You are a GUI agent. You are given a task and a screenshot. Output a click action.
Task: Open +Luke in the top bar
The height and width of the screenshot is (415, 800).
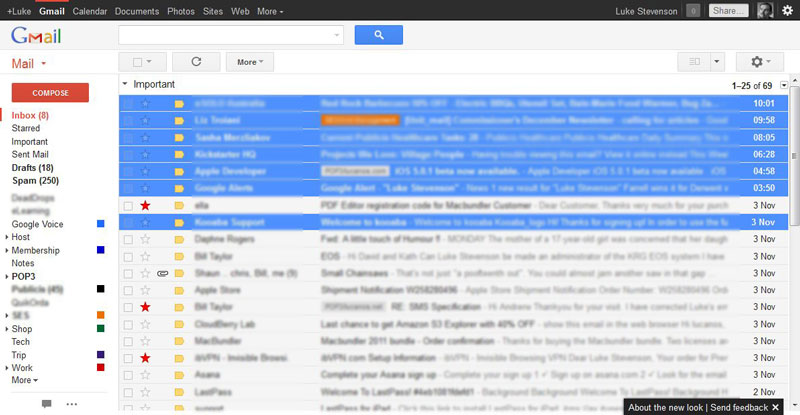(19, 11)
